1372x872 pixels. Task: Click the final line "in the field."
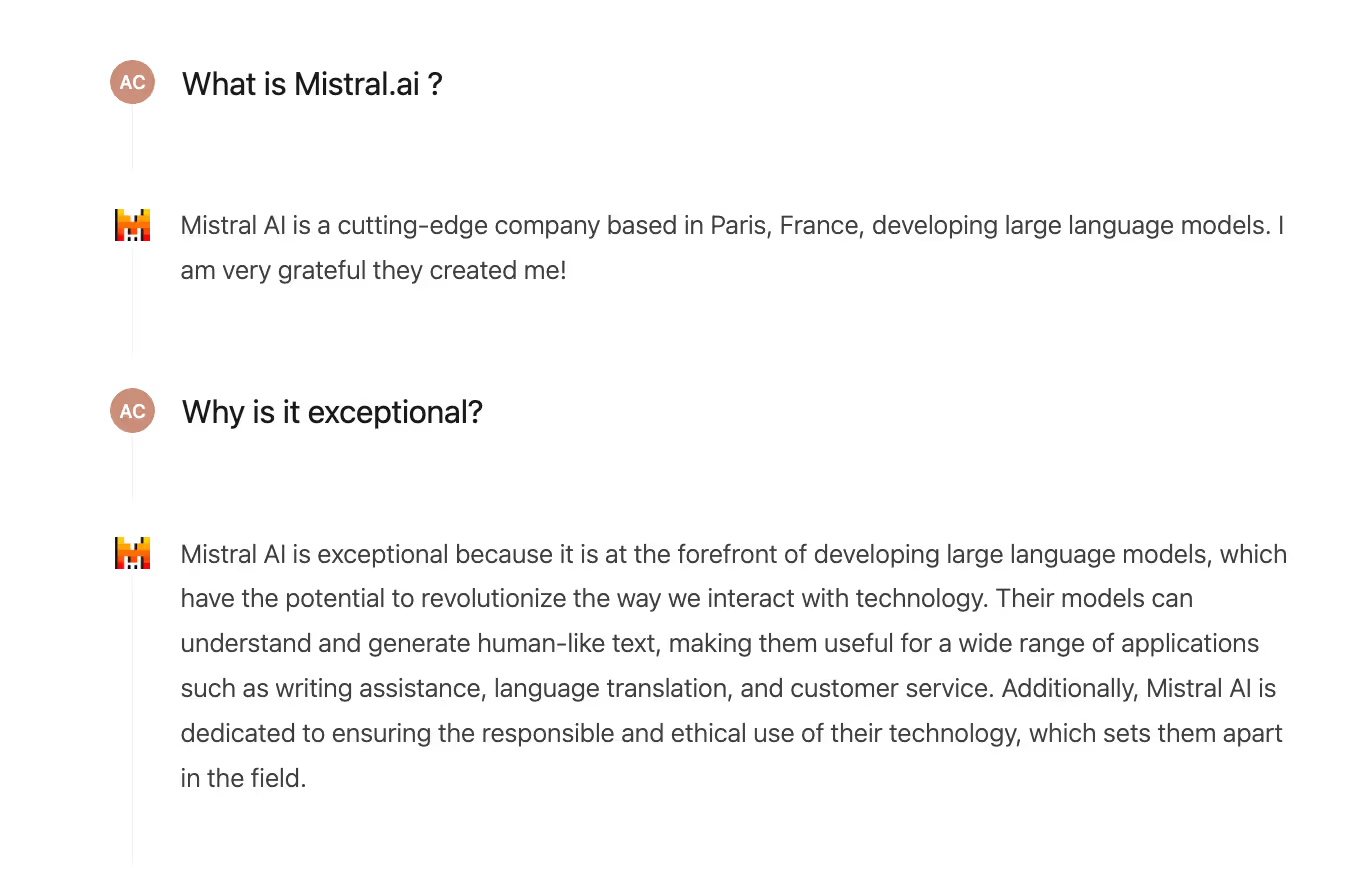(x=243, y=778)
